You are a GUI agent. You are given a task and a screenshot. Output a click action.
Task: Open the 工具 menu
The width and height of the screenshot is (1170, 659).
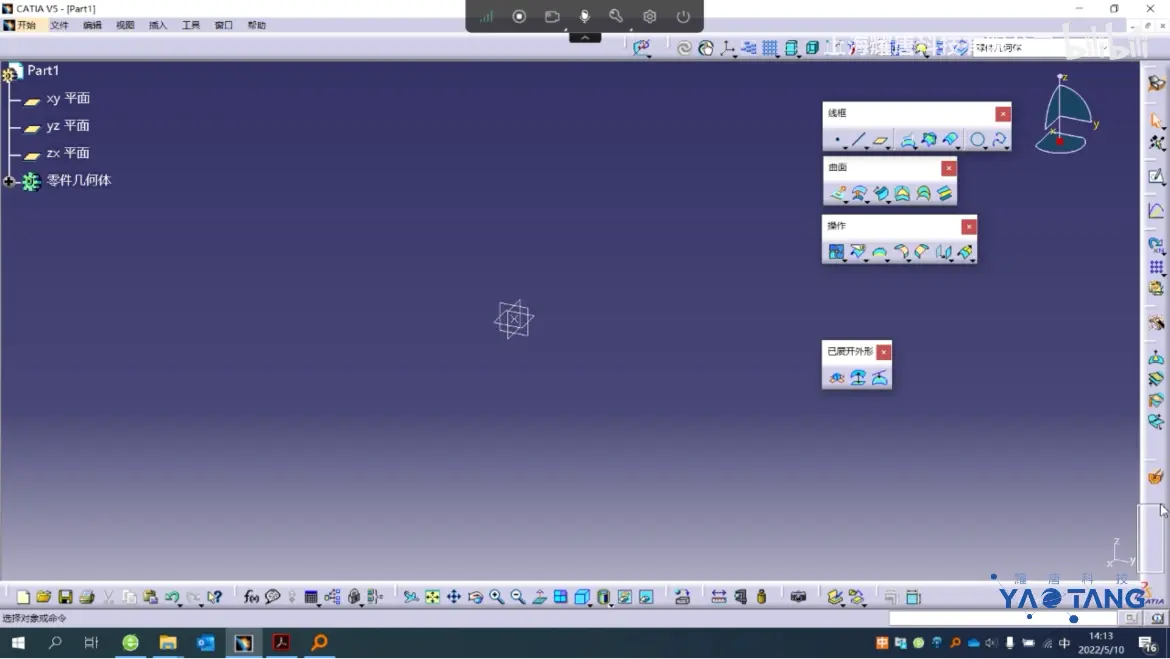coord(190,25)
